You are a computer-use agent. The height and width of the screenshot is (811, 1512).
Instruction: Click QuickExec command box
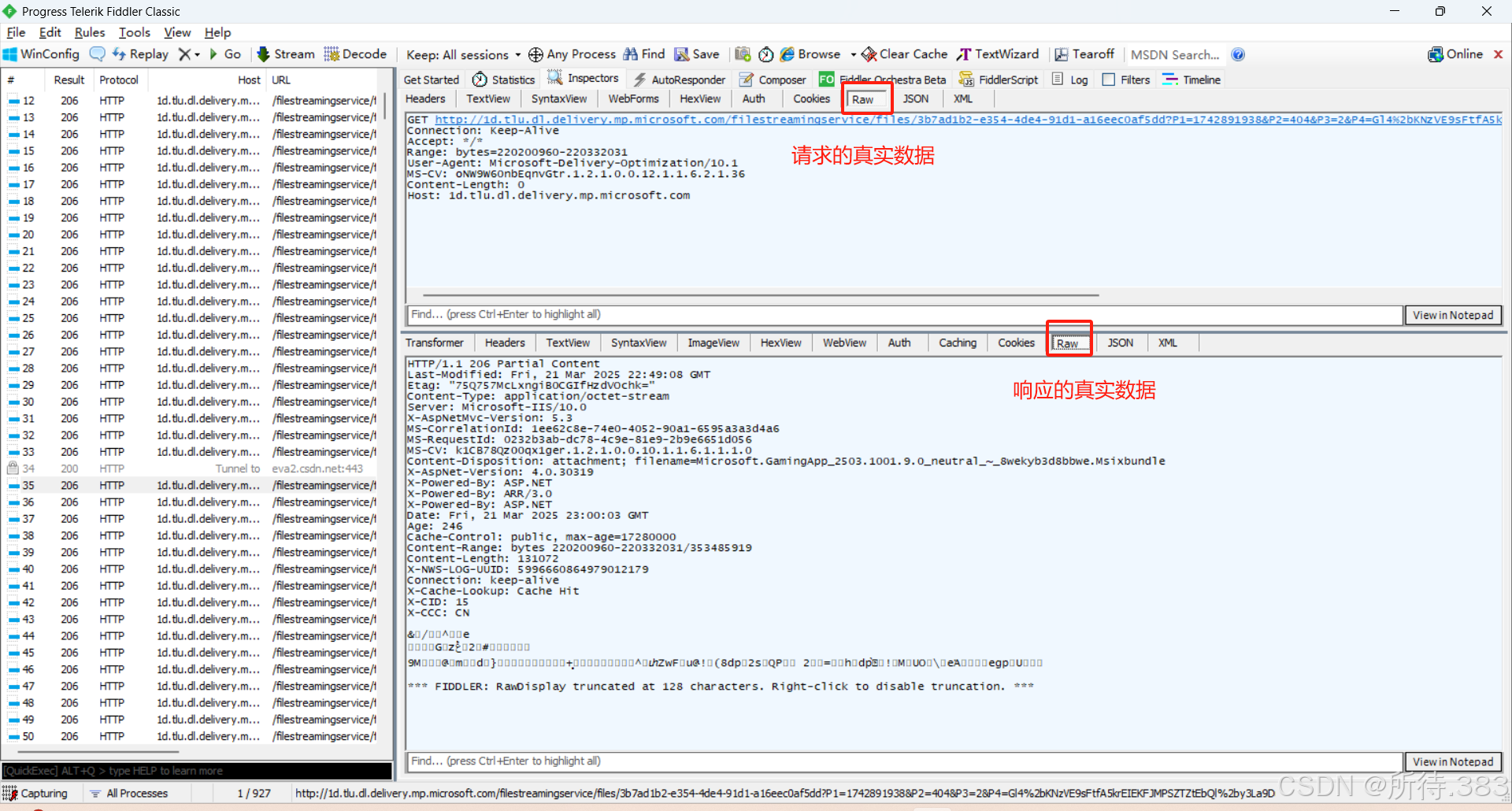pos(197,771)
